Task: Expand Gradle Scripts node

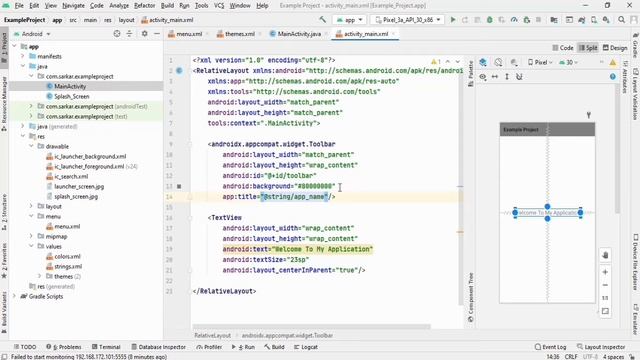Action: [x=15, y=296]
